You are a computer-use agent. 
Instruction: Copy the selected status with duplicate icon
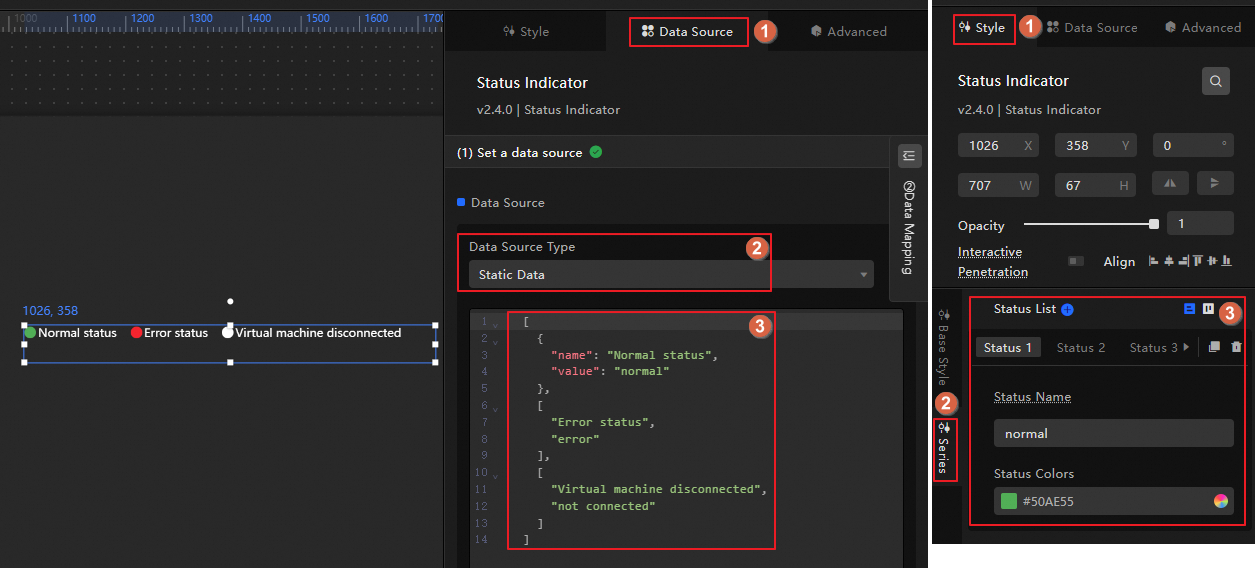[x=1214, y=347]
